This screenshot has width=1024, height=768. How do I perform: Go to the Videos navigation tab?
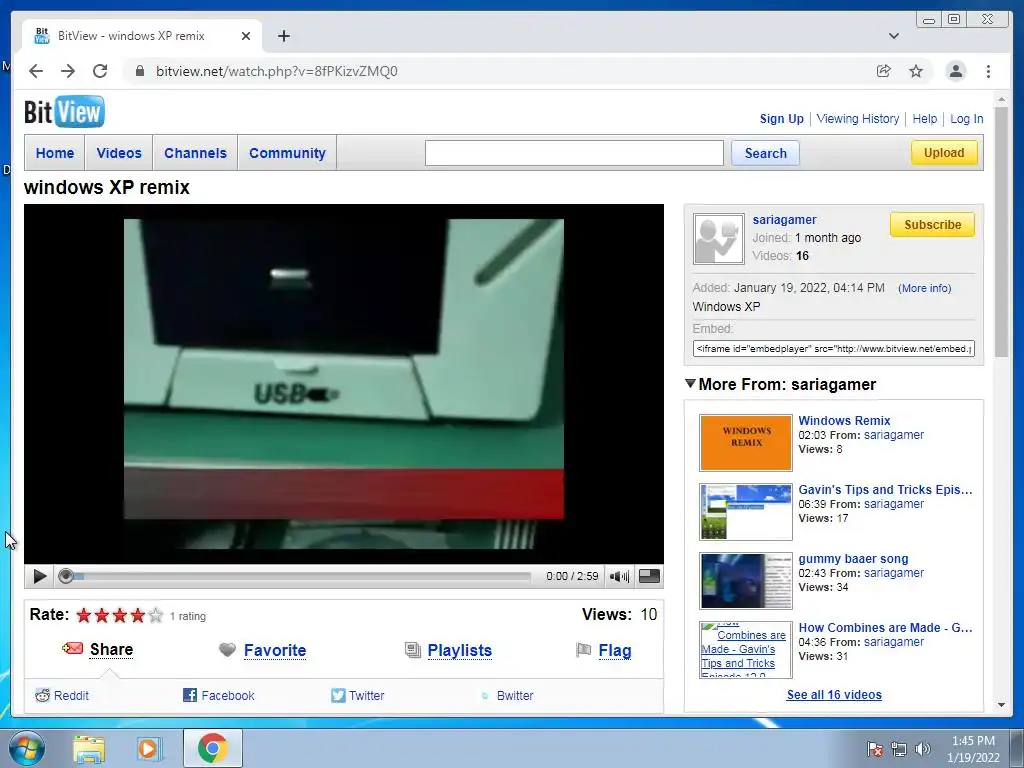119,153
